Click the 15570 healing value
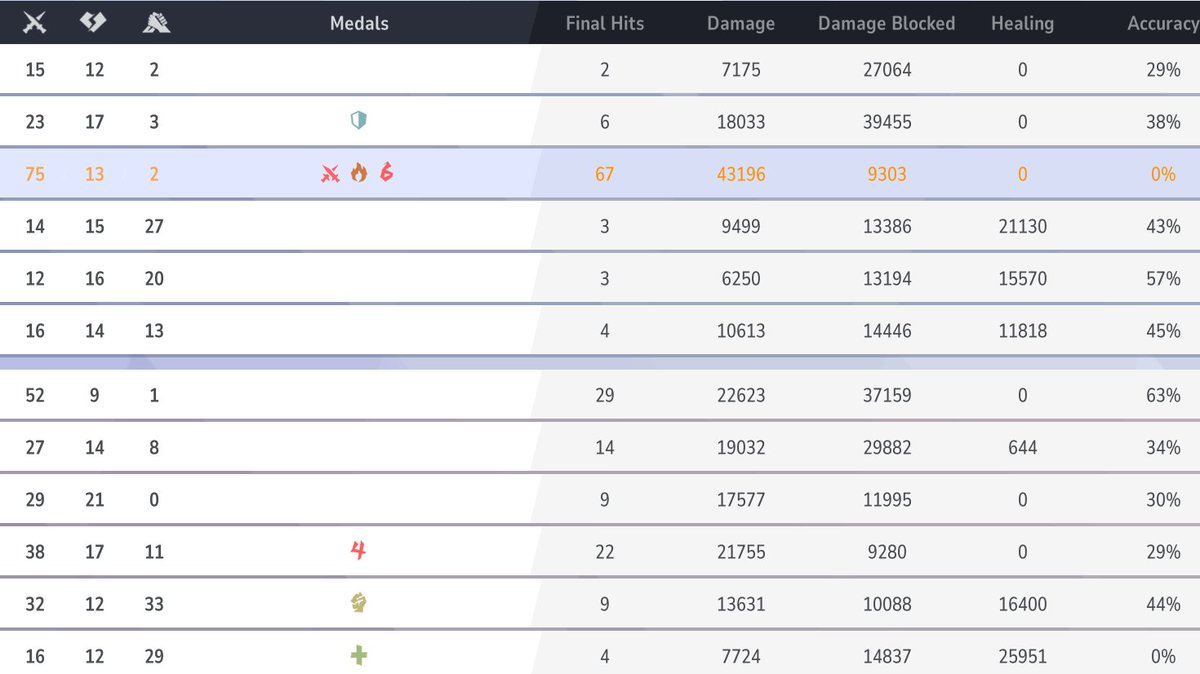This screenshot has height=674, width=1200. tap(1022, 278)
